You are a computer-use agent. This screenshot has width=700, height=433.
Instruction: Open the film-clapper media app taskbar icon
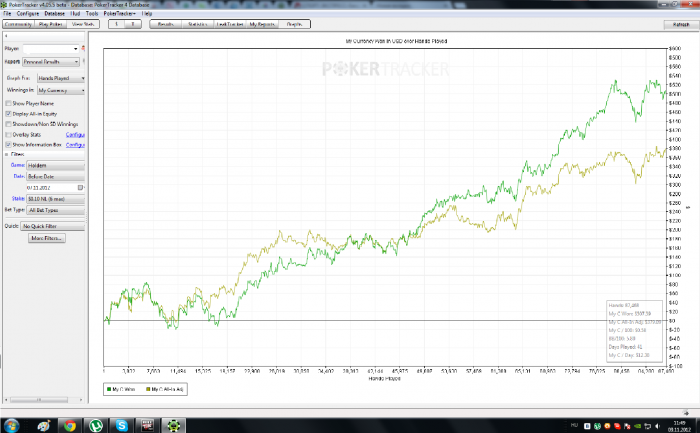(x=147, y=425)
